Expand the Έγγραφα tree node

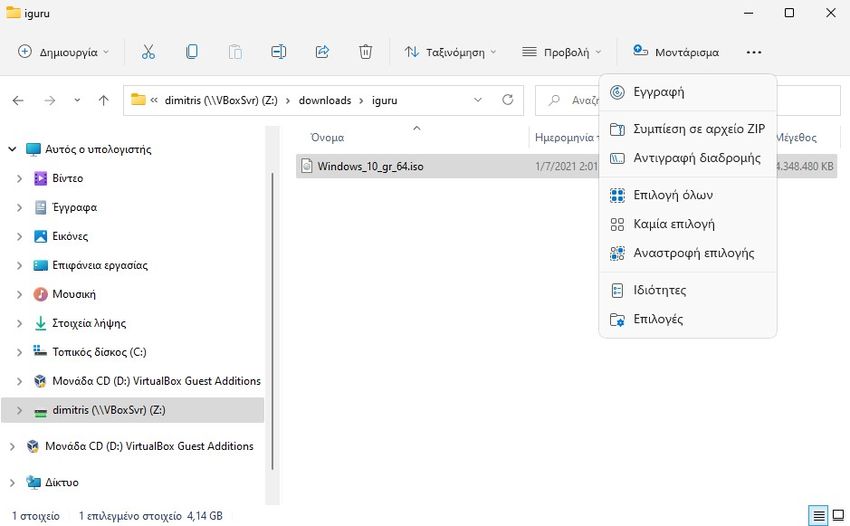tap(20, 207)
